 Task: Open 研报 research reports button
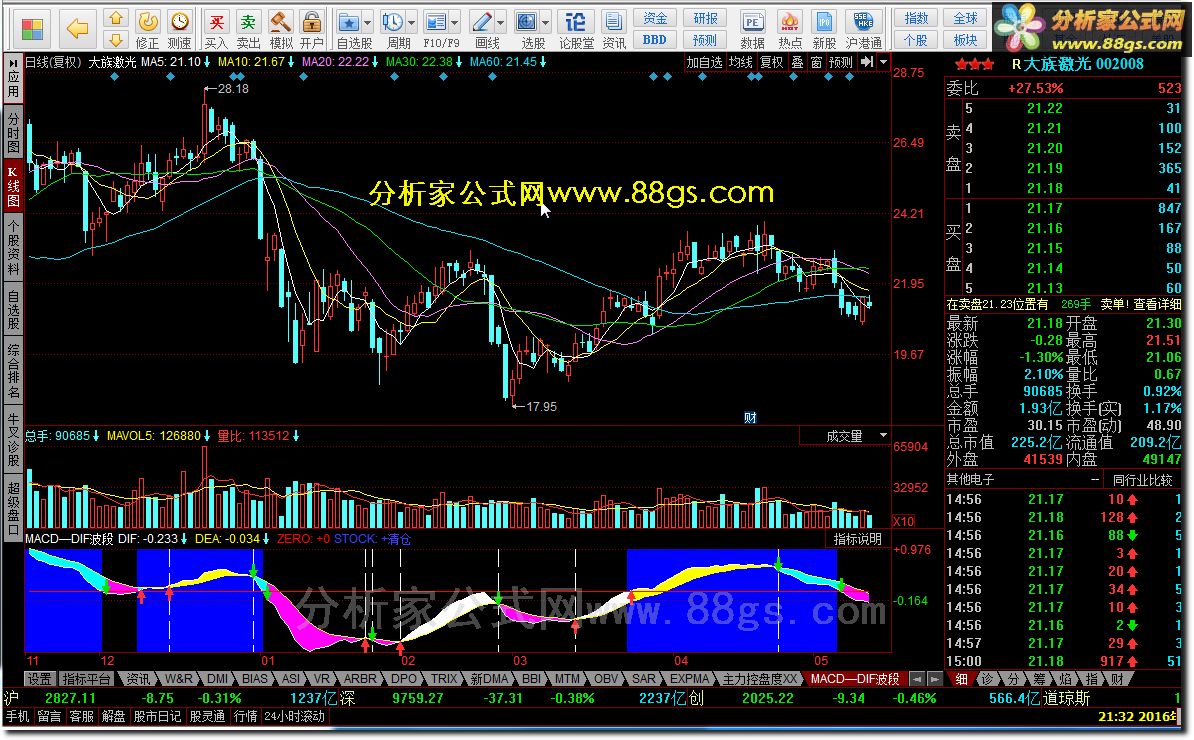coord(705,18)
